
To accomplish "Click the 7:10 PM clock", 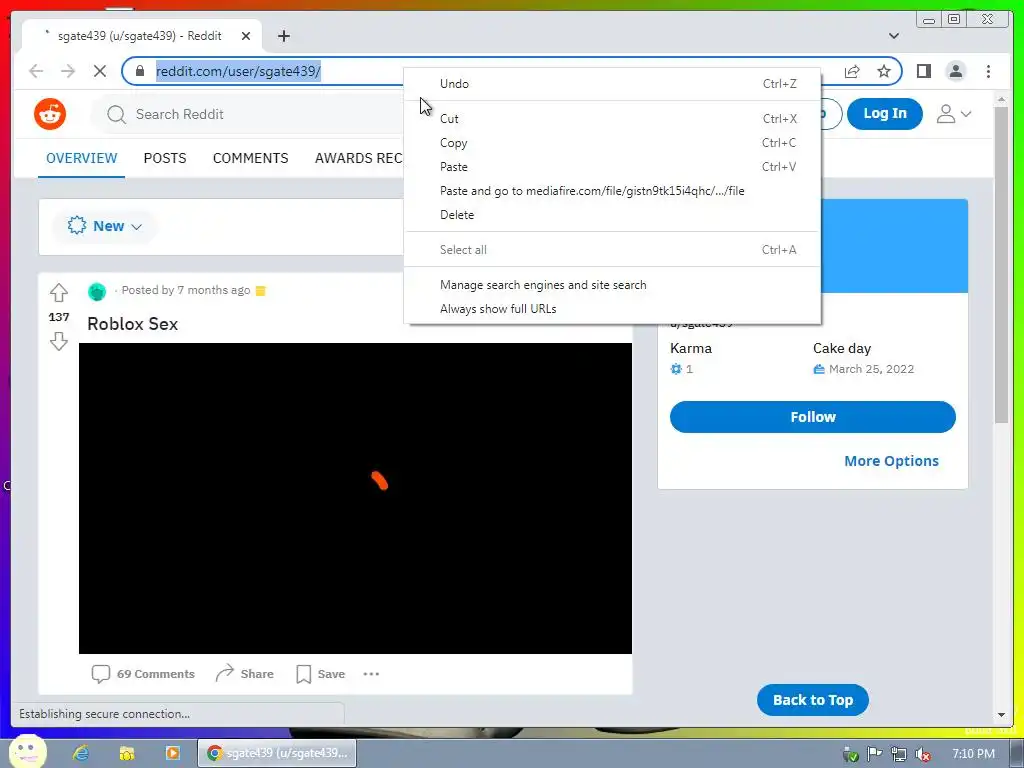I will (x=973, y=754).
